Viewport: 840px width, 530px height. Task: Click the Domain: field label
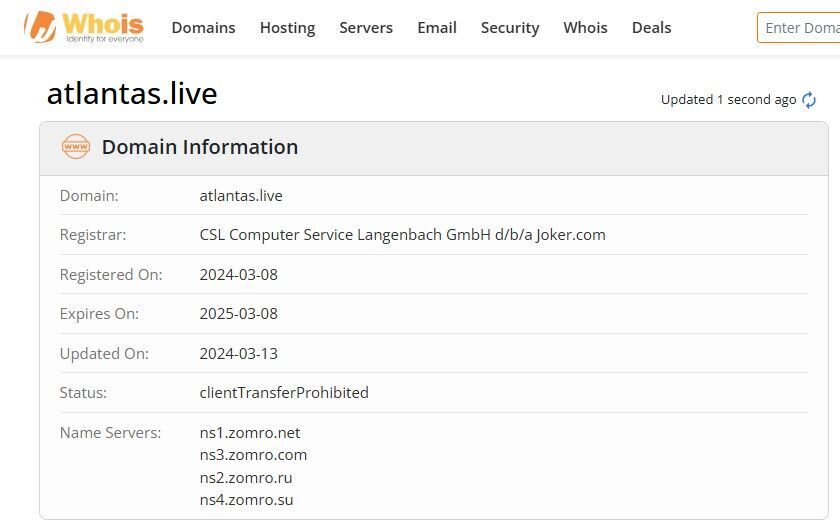[89, 196]
